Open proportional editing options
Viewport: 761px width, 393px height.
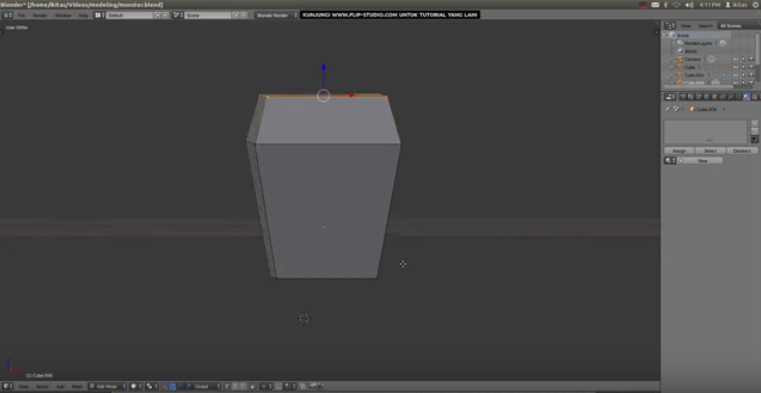(266, 386)
